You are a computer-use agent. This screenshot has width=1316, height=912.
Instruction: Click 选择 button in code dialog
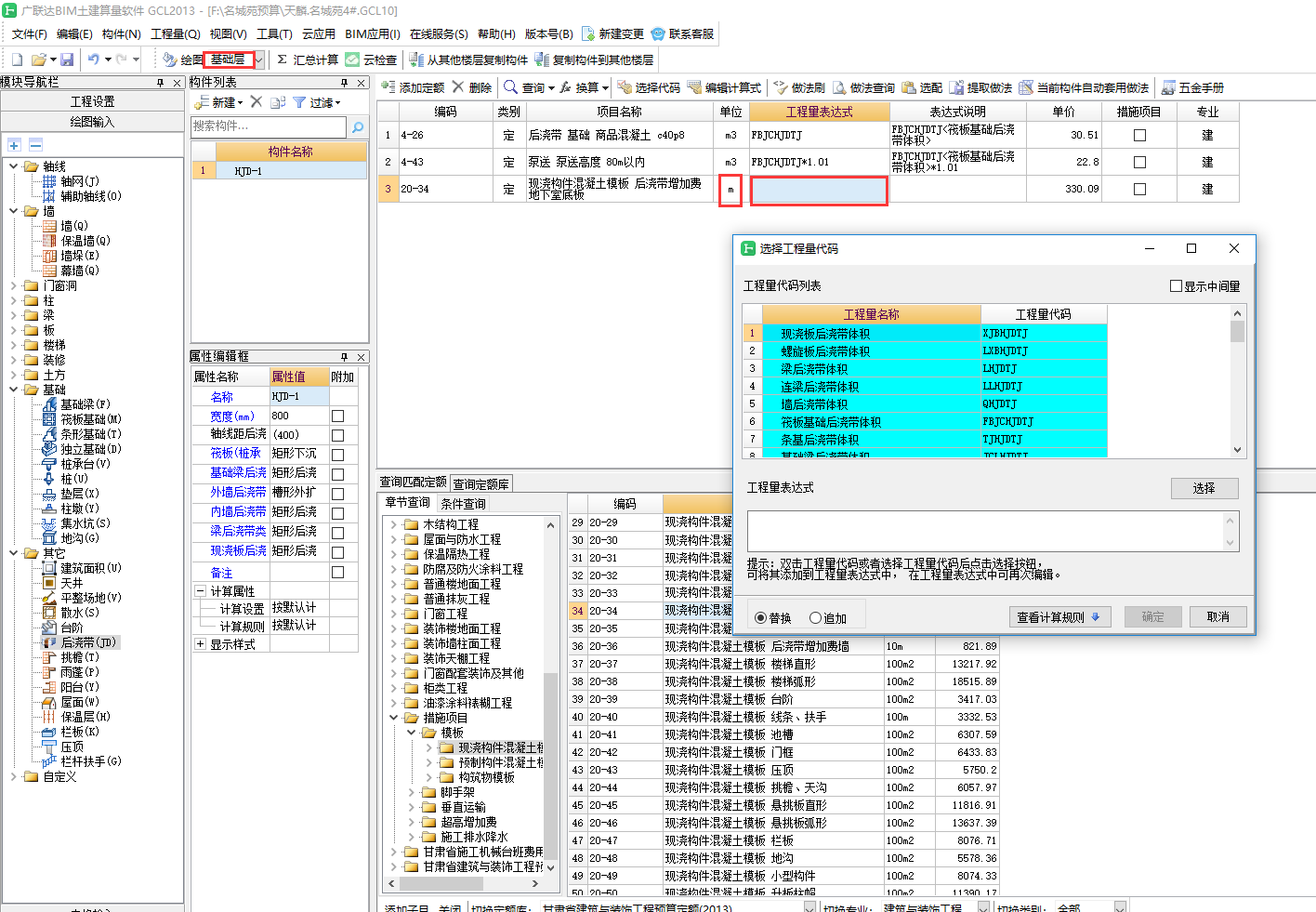(1204, 488)
